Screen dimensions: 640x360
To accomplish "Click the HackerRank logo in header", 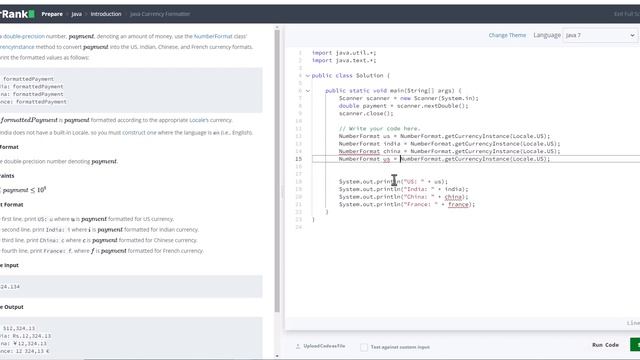I will [x=17, y=14].
